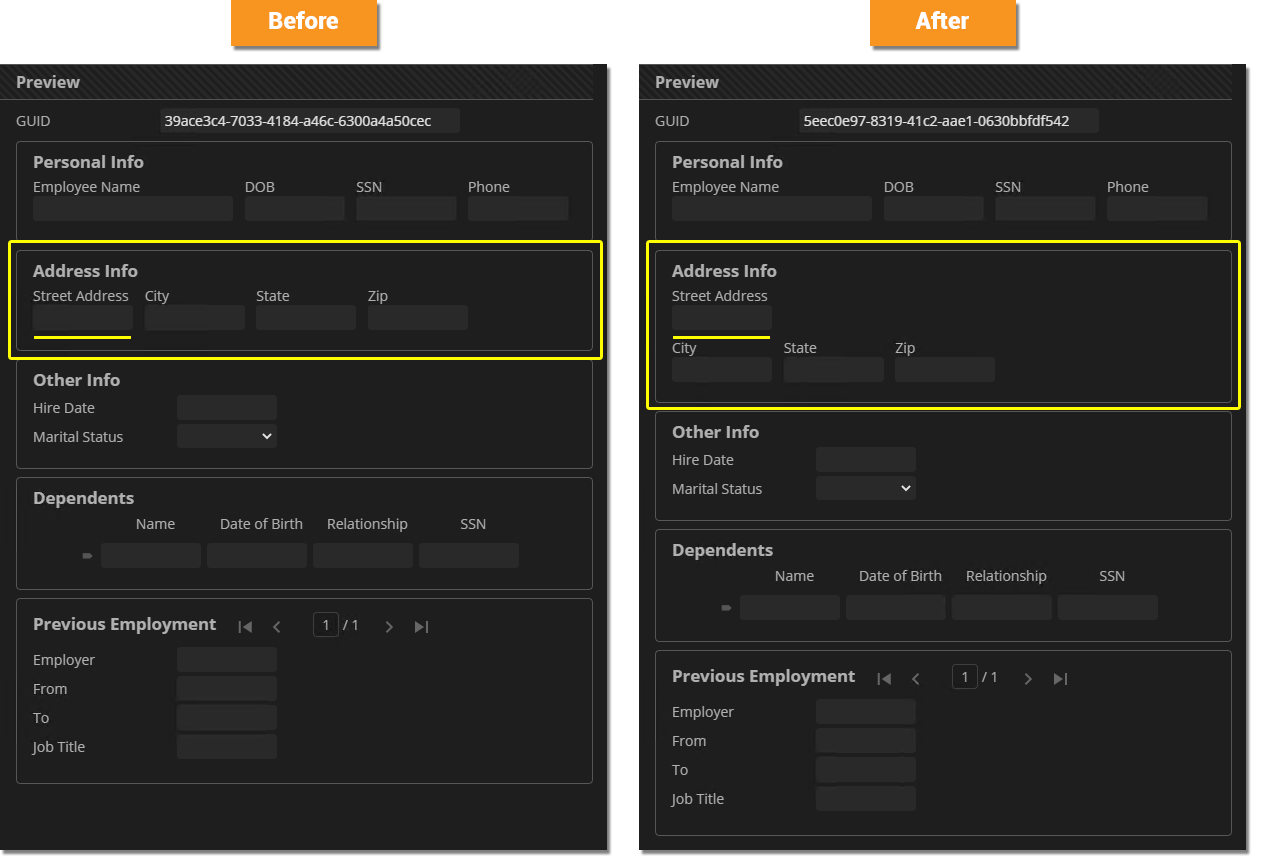Click the orange After label
The height and width of the screenshot is (864, 1266).
click(x=942, y=22)
